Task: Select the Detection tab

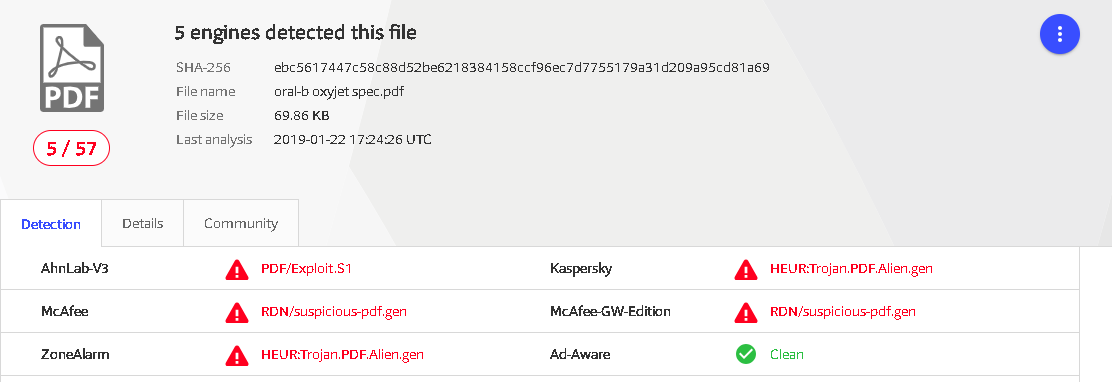Action: pyautogui.click(x=51, y=224)
